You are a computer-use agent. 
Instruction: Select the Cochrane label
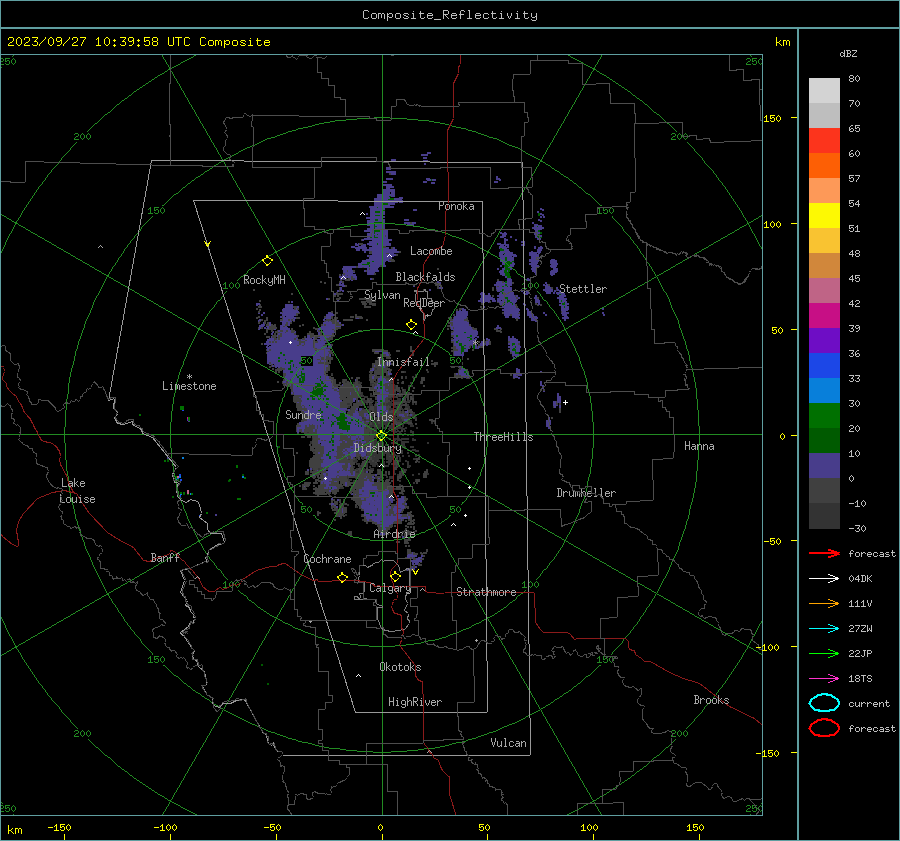click(327, 559)
